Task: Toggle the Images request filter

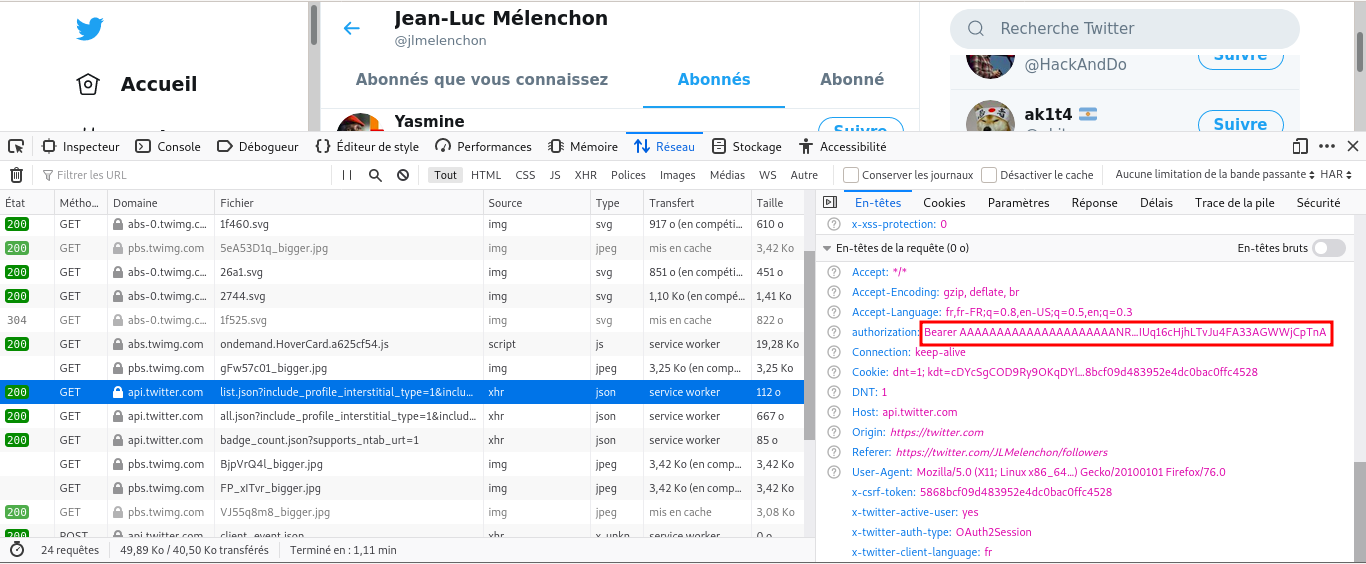Action: (x=678, y=175)
